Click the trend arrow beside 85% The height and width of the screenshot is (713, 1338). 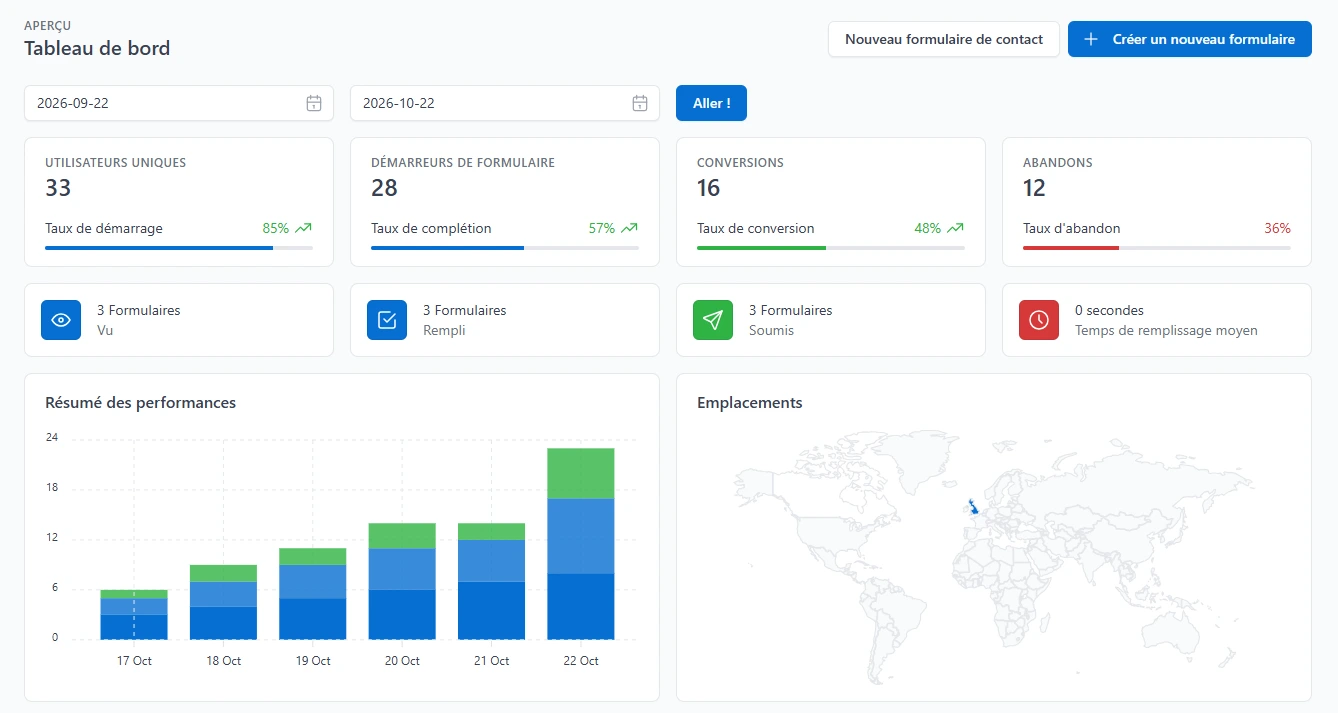[303, 228]
